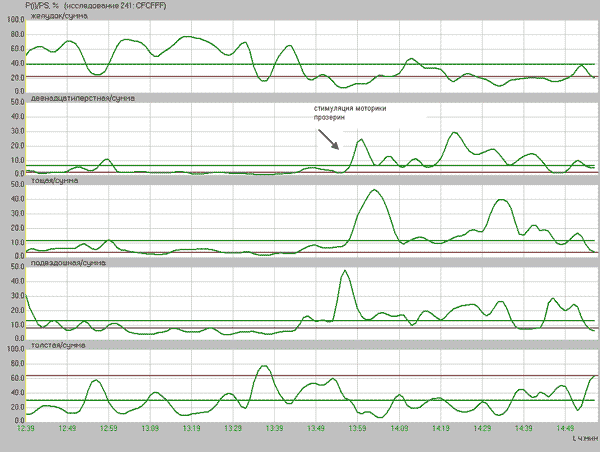The height and width of the screenshot is (452, 600).
Task: Click 100.0 on the желудок chart axis
Action: click(16, 20)
